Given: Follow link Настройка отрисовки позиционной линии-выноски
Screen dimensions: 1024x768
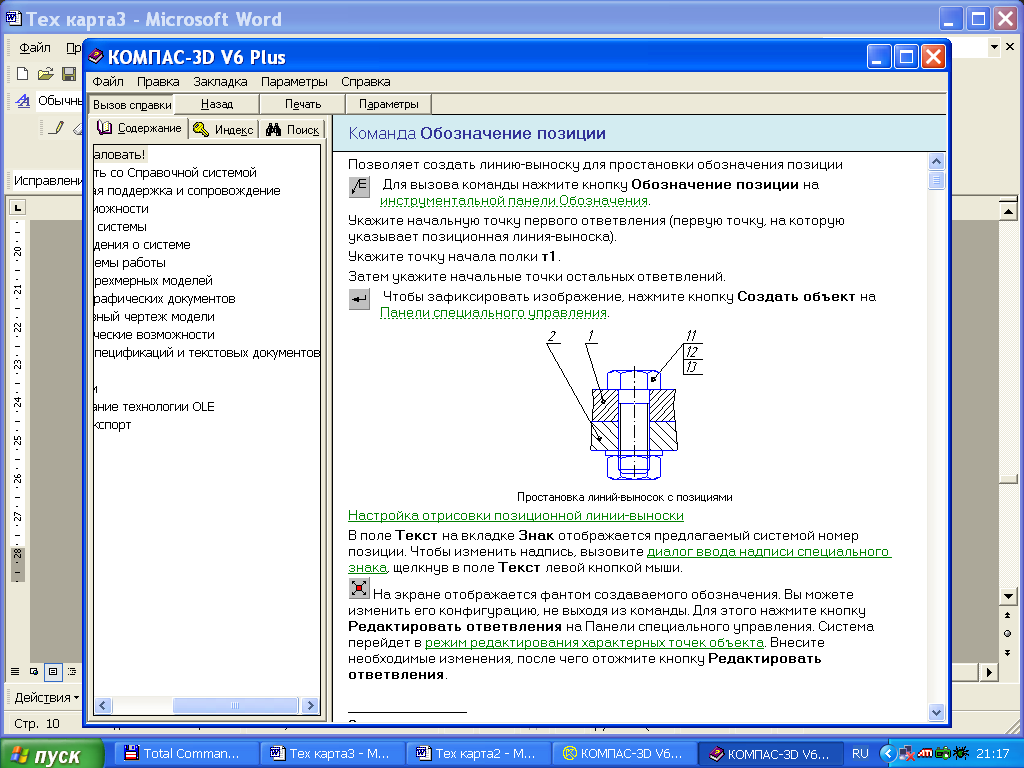Looking at the screenshot, I should [x=516, y=516].
